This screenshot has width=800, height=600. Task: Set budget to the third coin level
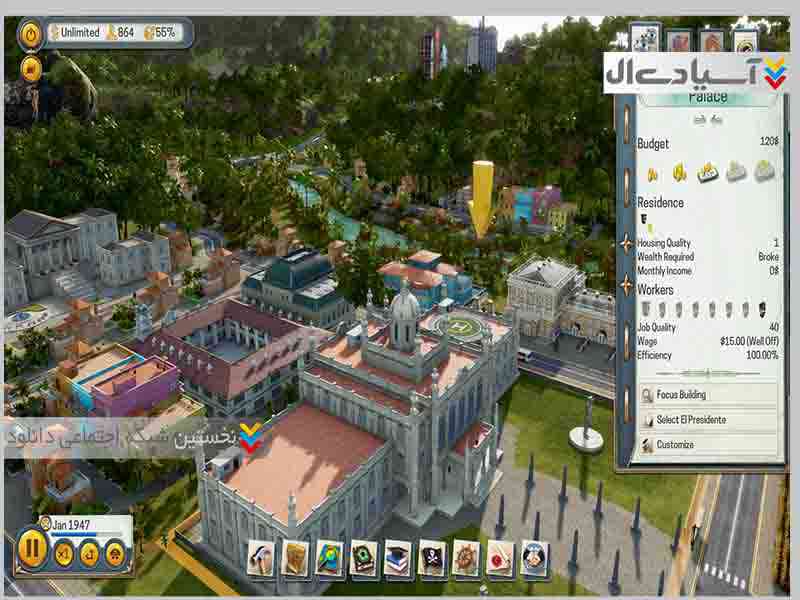click(x=708, y=172)
